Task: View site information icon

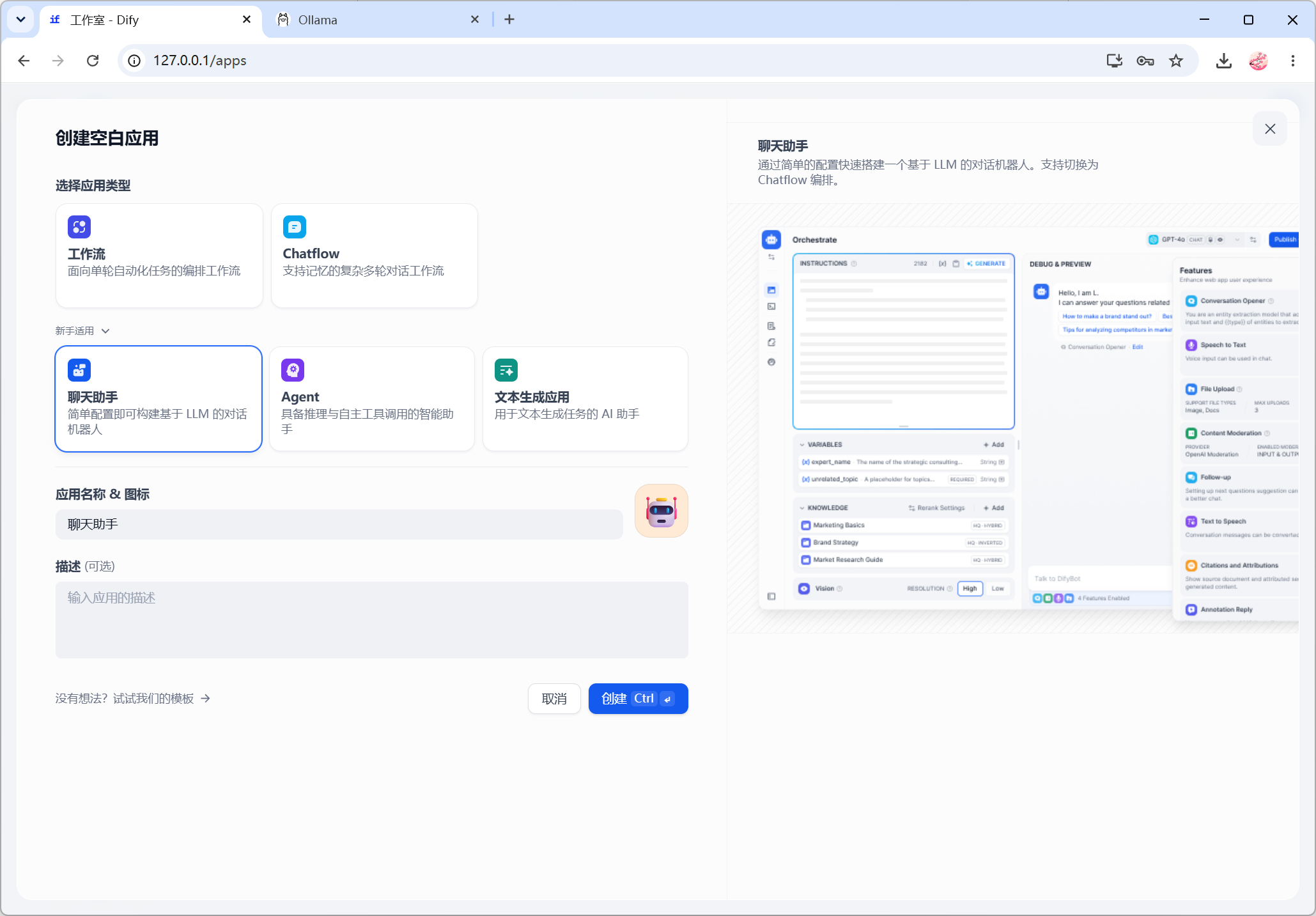Action: (134, 61)
